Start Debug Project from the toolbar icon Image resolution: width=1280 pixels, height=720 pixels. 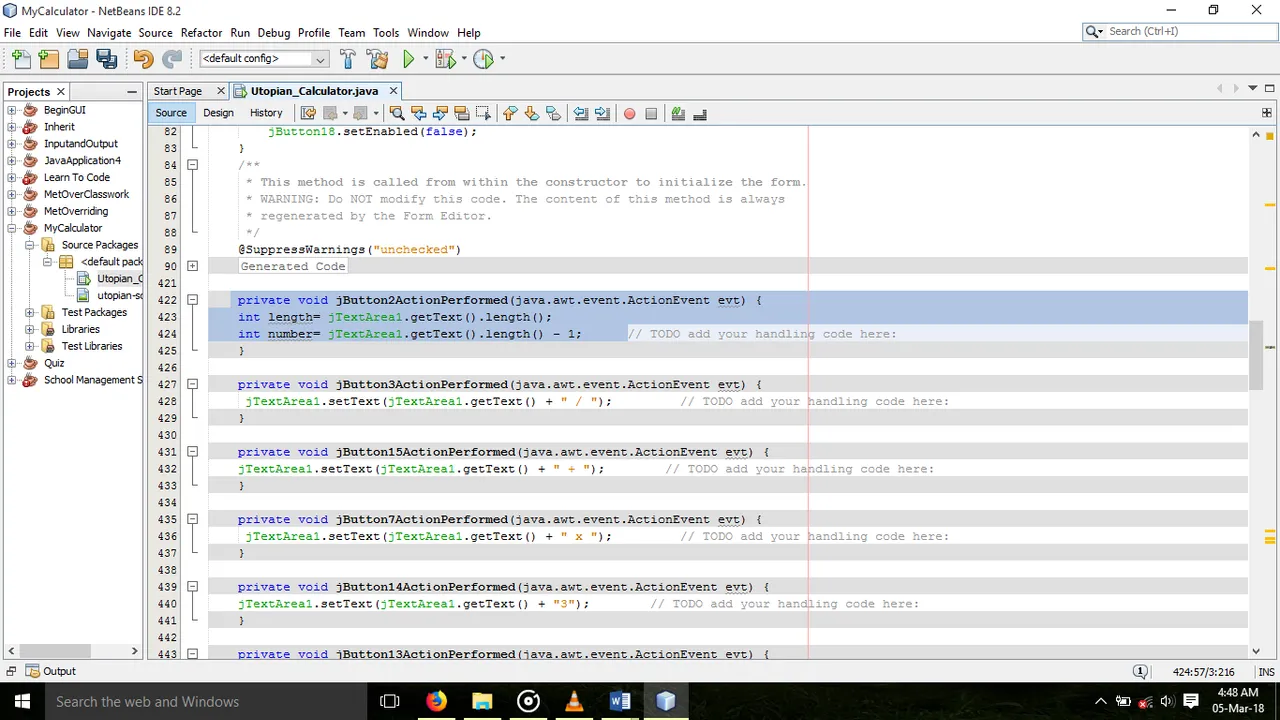pos(444,59)
